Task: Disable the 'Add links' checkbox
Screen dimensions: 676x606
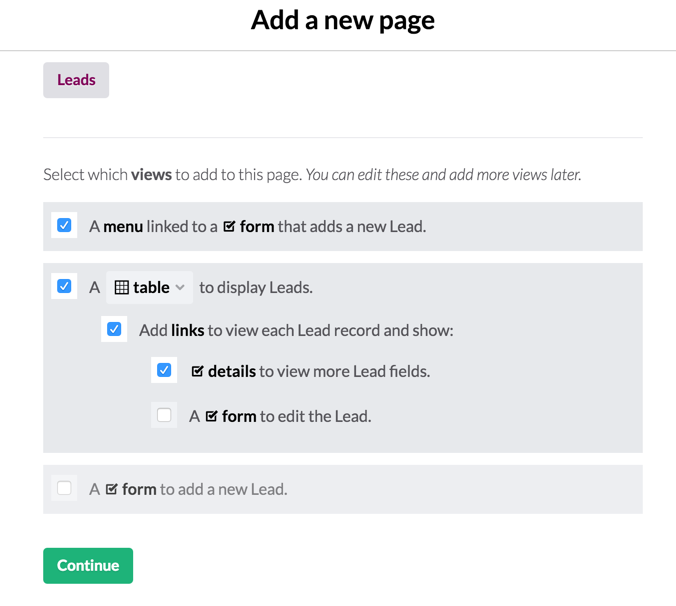Action: click(114, 329)
